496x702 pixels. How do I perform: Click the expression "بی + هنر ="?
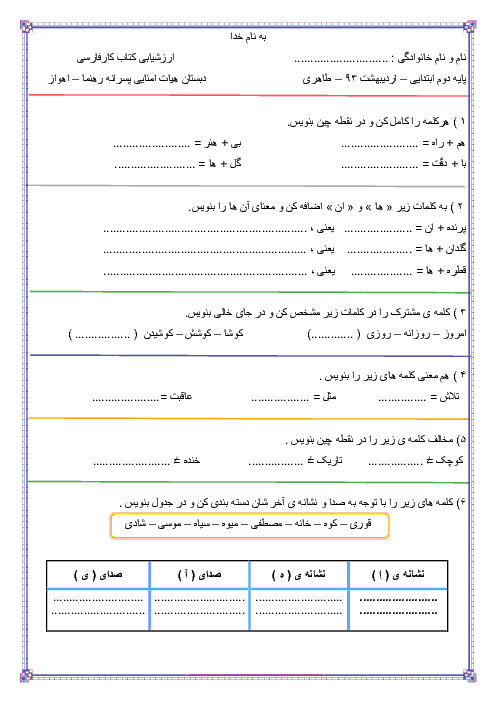[x=218, y=143]
